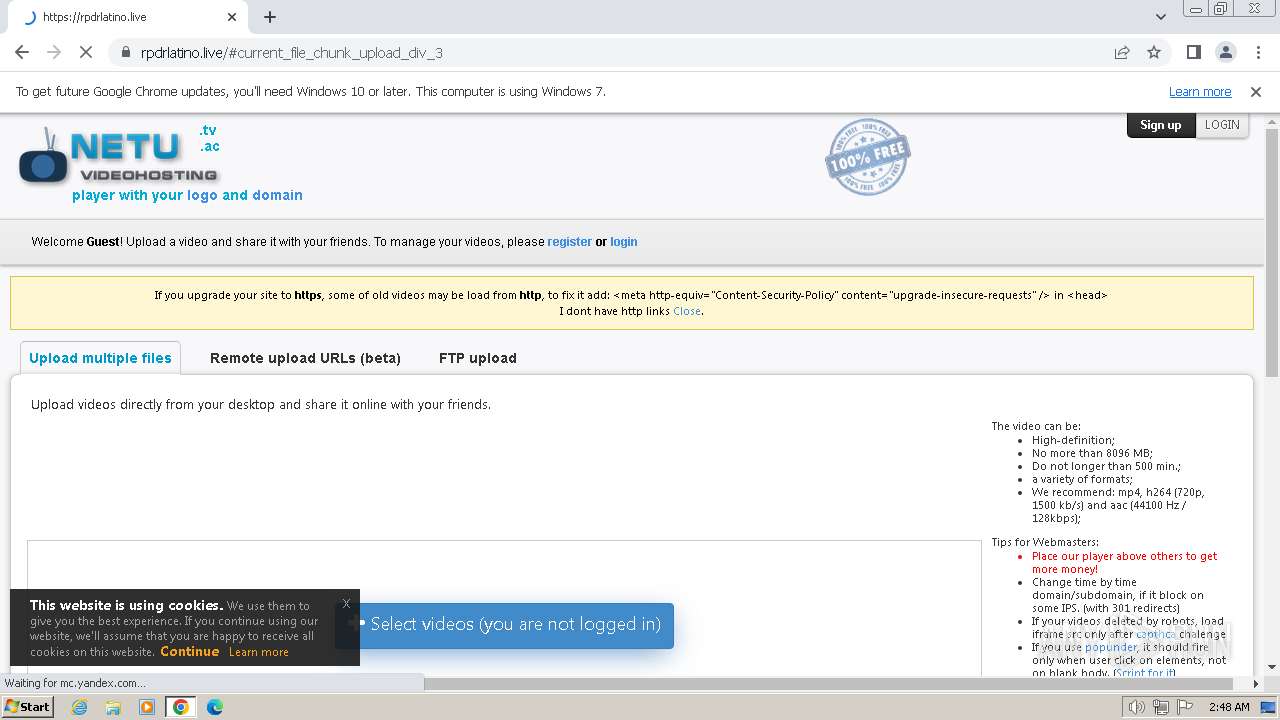Dismiss the Chrome update notification

click(x=1256, y=91)
